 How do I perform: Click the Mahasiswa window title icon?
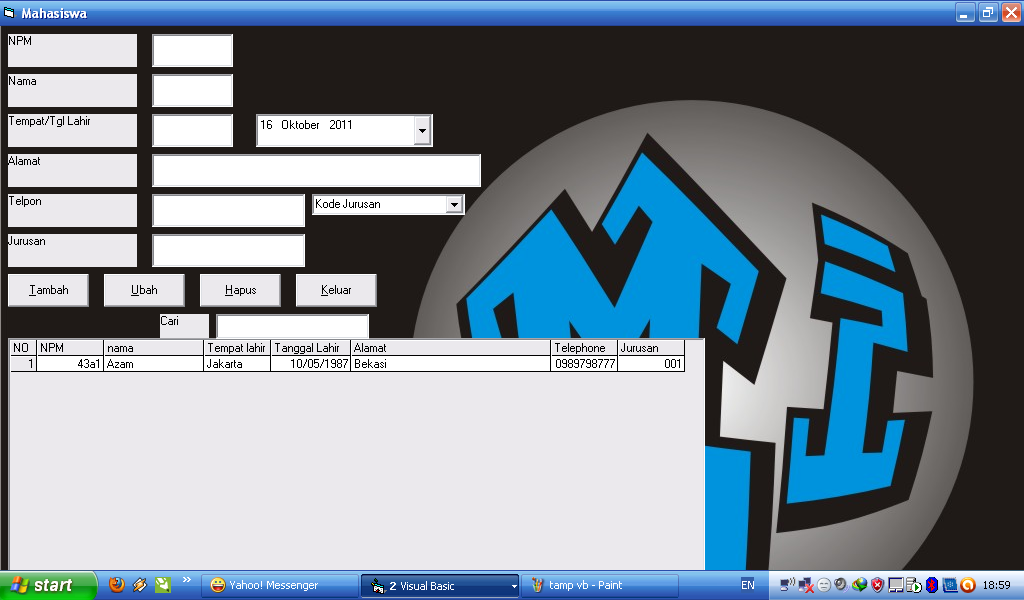click(9, 12)
